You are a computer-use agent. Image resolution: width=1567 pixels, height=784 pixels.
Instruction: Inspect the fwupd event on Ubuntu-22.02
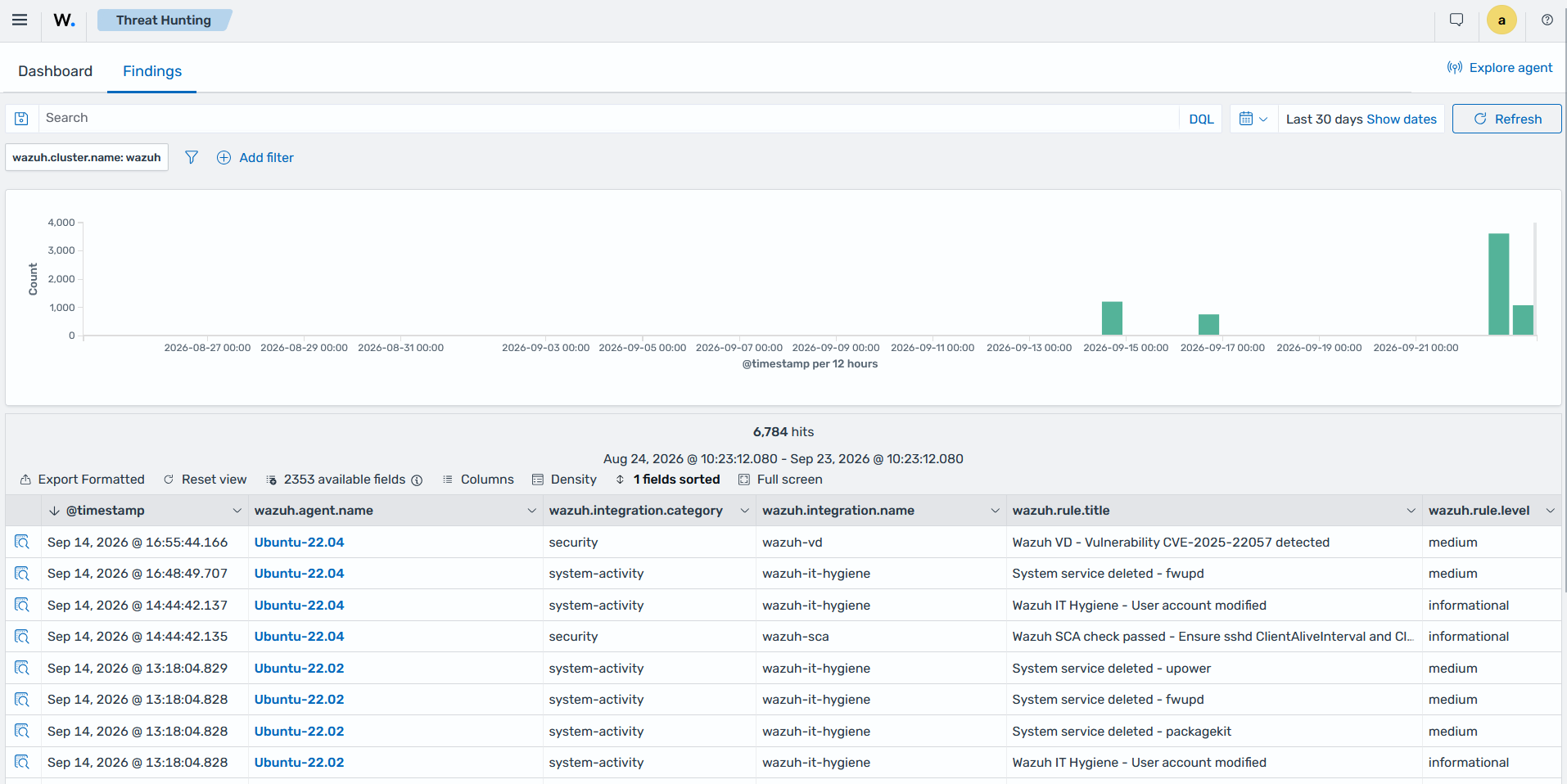pyautogui.click(x=22, y=700)
